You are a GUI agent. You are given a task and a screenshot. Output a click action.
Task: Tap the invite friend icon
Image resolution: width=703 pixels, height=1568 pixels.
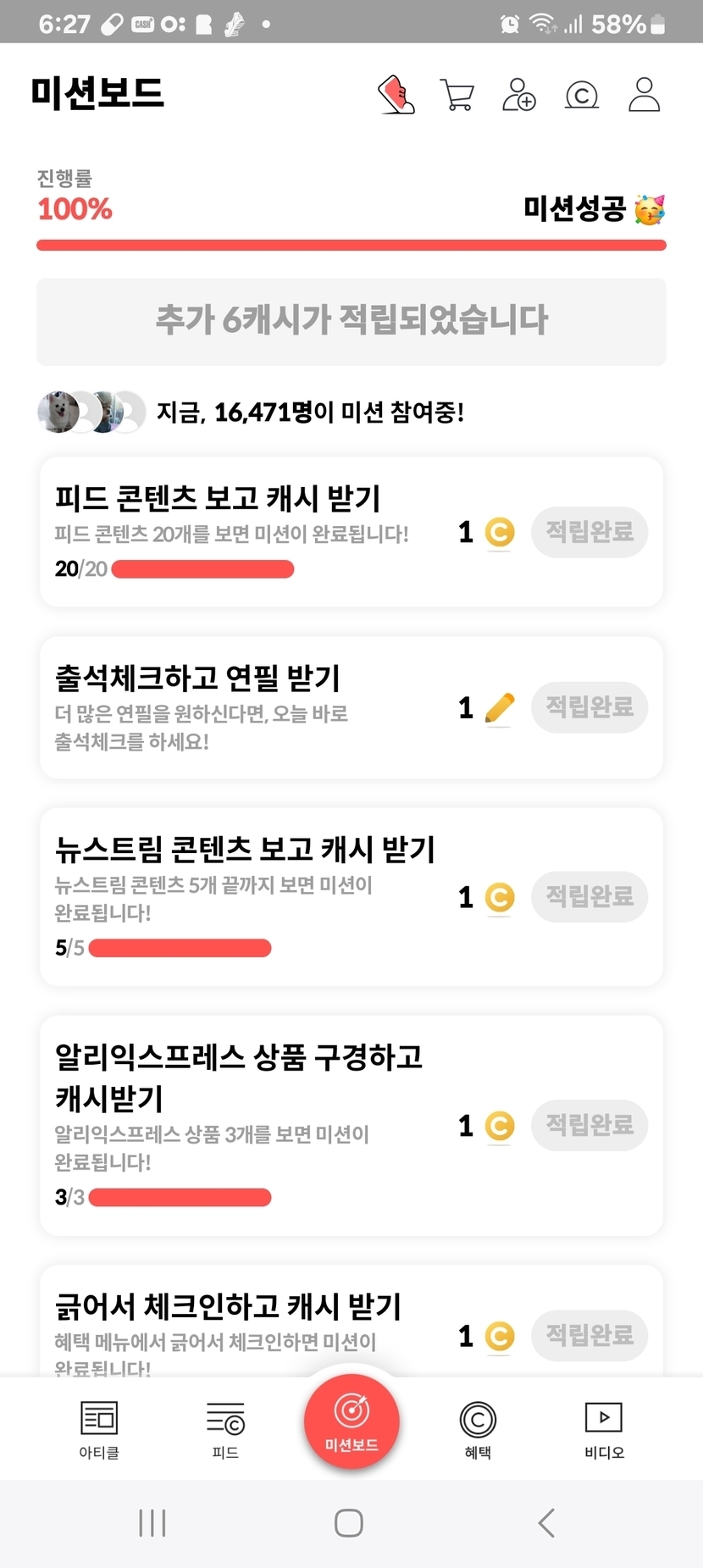(x=518, y=95)
